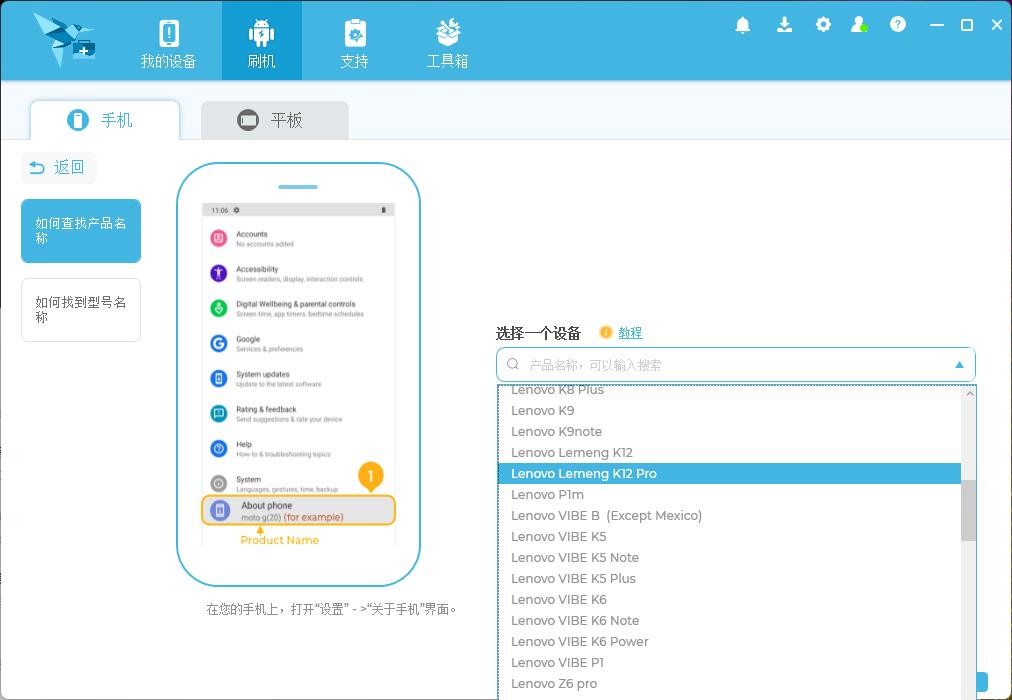Pick Lenovo VIBE K6

click(x=729, y=599)
